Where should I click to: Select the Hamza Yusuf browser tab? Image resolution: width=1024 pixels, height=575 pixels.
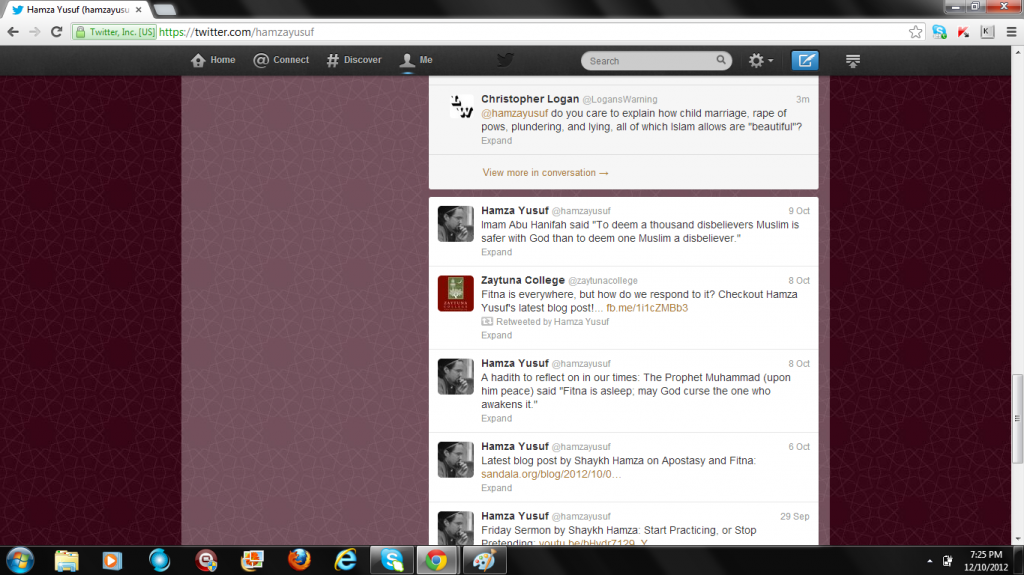[x=76, y=10]
